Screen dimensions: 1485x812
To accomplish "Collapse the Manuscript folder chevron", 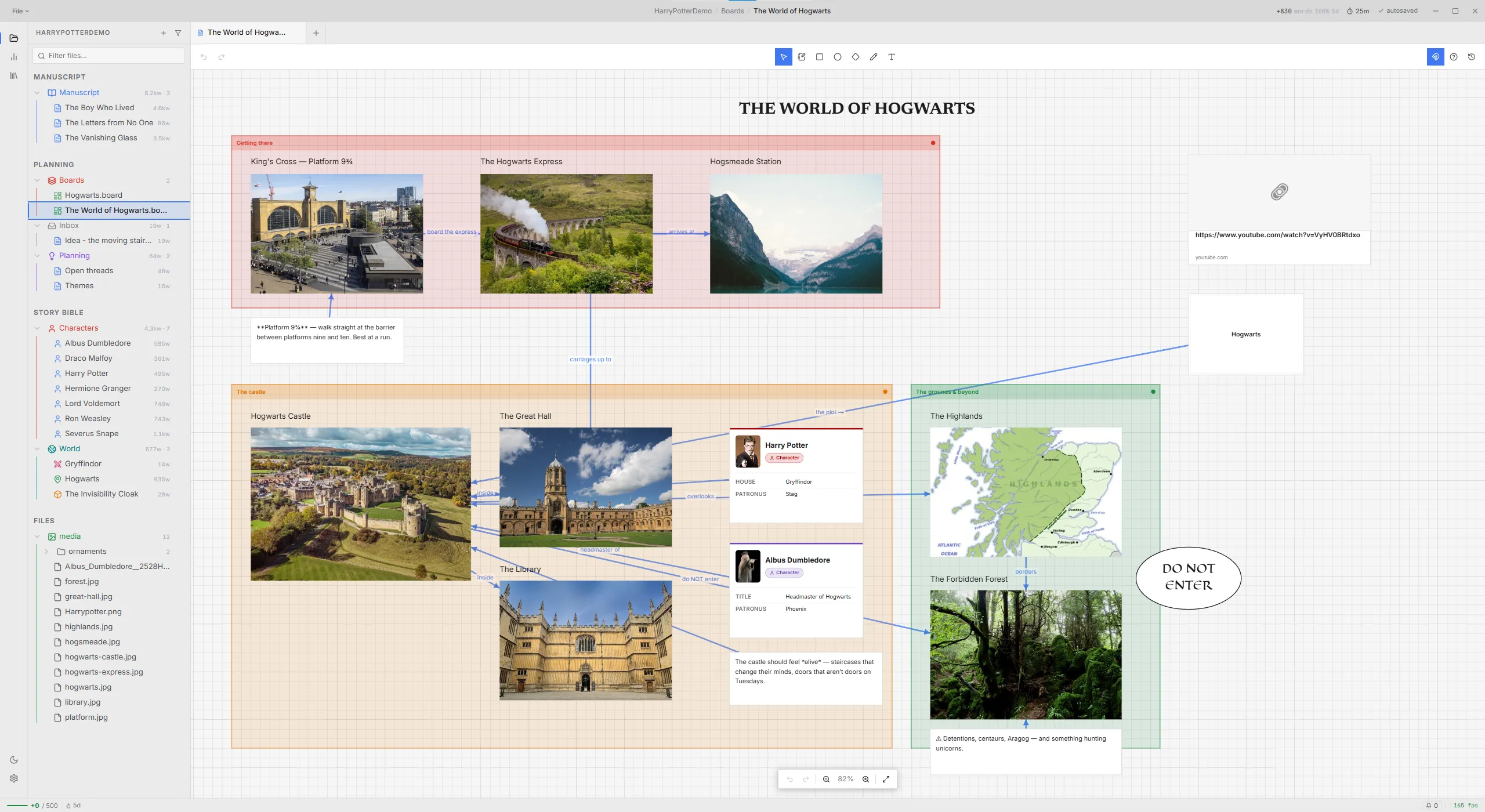I will pyautogui.click(x=38, y=93).
